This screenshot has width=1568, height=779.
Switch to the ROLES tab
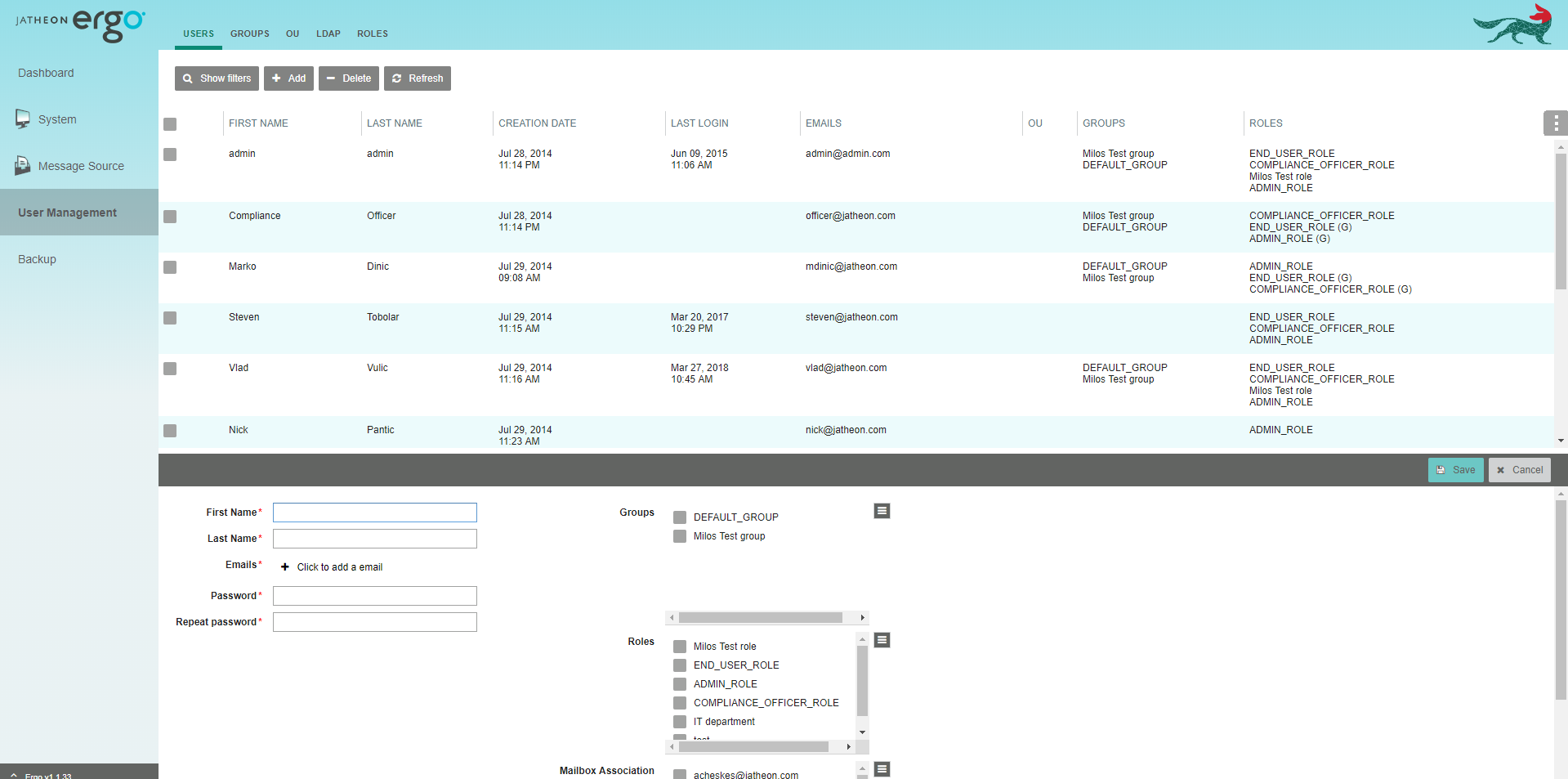373,34
